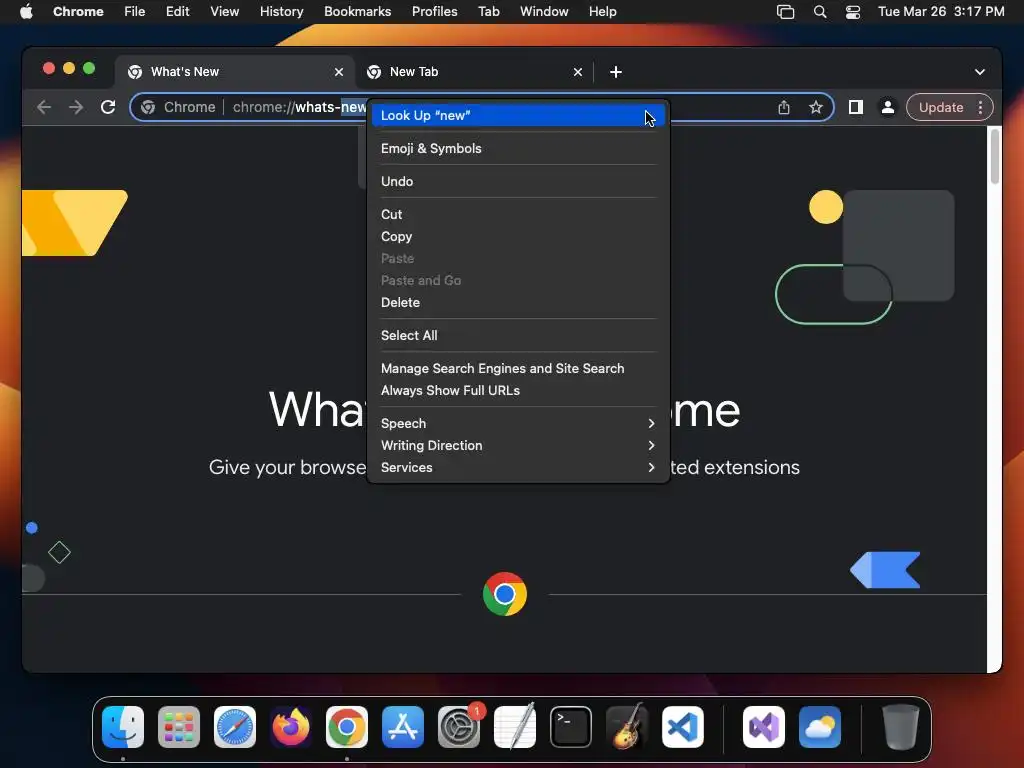This screenshot has width=1024, height=768.
Task: Open the side panel icon
Action: pyautogui.click(x=856, y=107)
